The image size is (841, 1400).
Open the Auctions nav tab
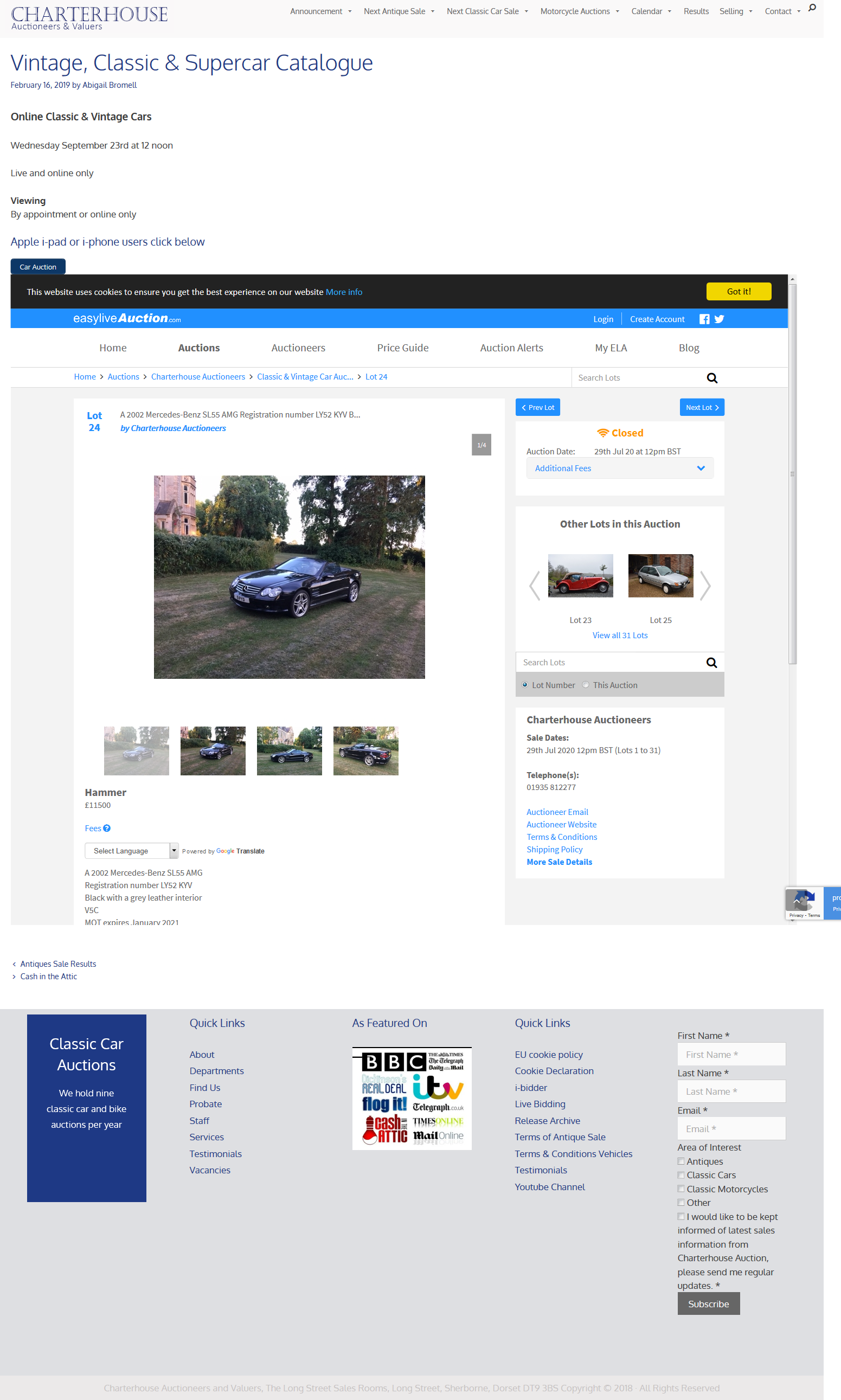pos(199,348)
